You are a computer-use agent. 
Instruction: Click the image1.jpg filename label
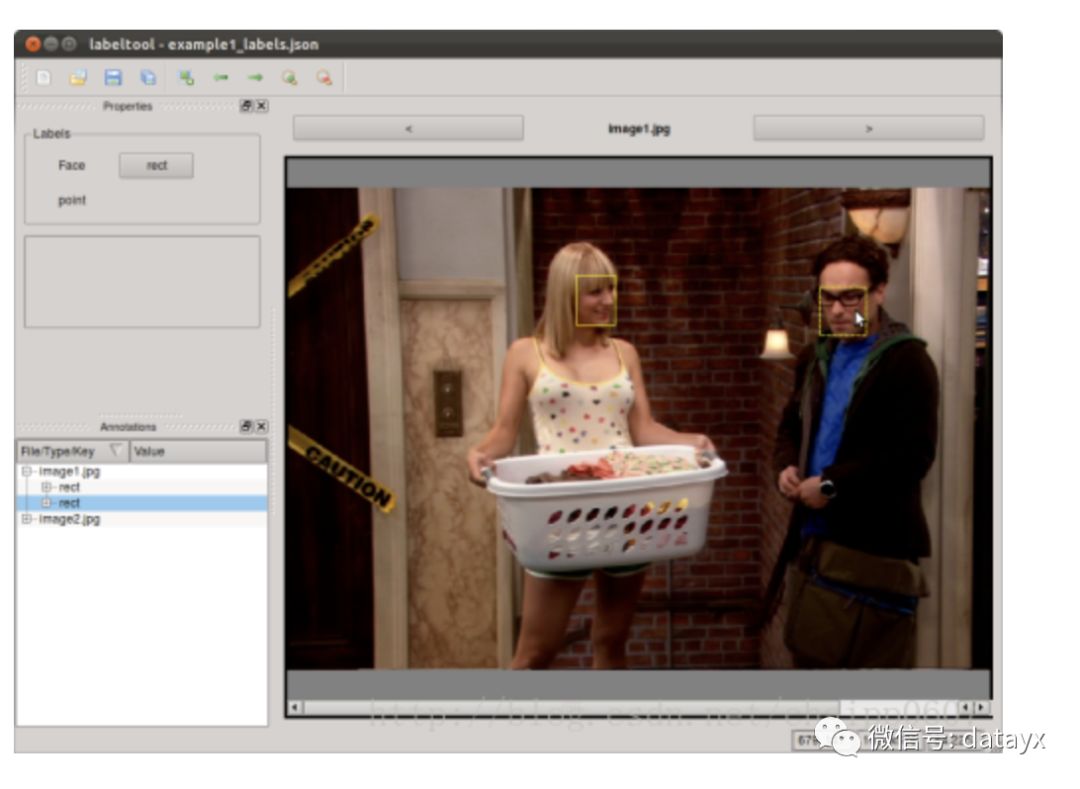click(x=638, y=129)
